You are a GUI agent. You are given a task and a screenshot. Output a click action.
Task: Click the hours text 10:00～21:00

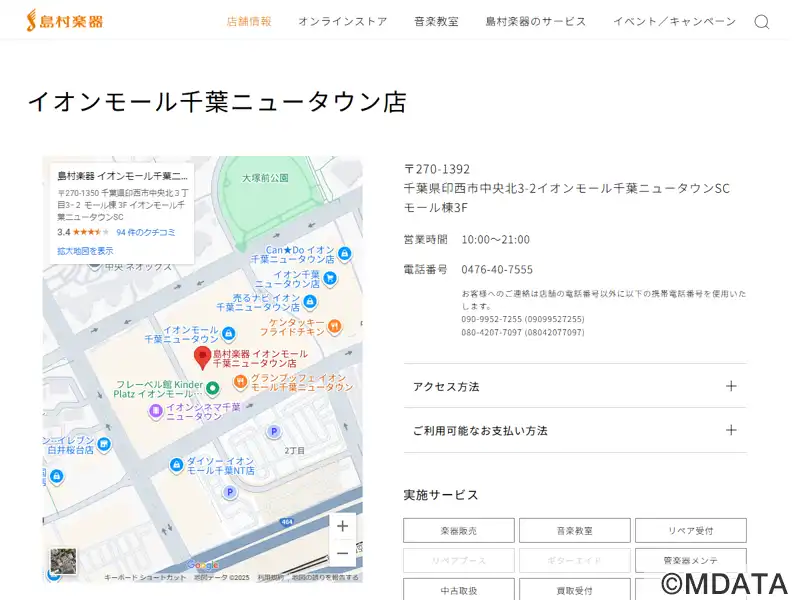point(495,239)
